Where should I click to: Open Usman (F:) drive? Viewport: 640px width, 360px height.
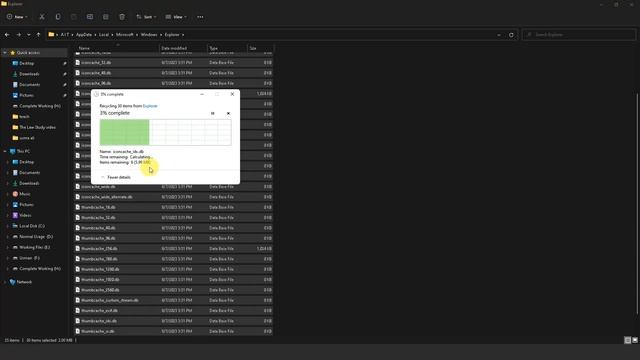pyautogui.click(x=29, y=258)
